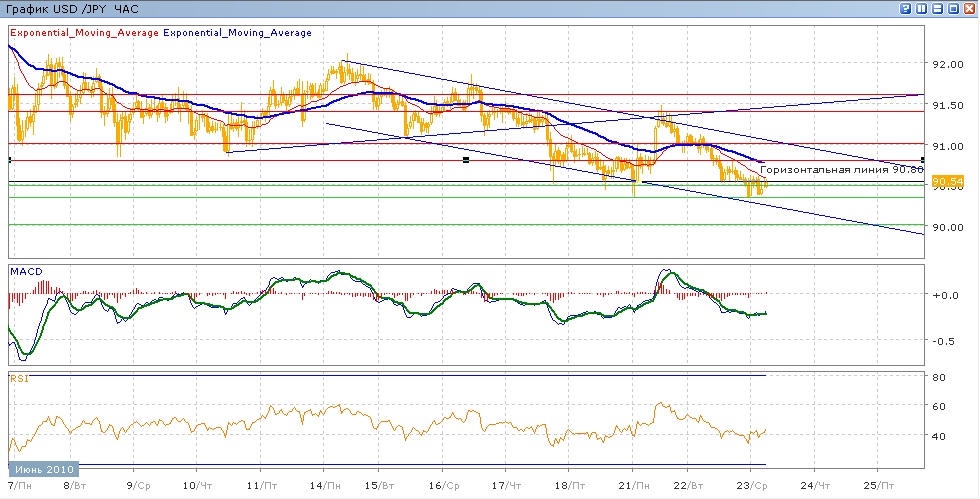The width and height of the screenshot is (980, 499).
Task: Click the right end handle of horizontal line
Action: tap(922, 160)
